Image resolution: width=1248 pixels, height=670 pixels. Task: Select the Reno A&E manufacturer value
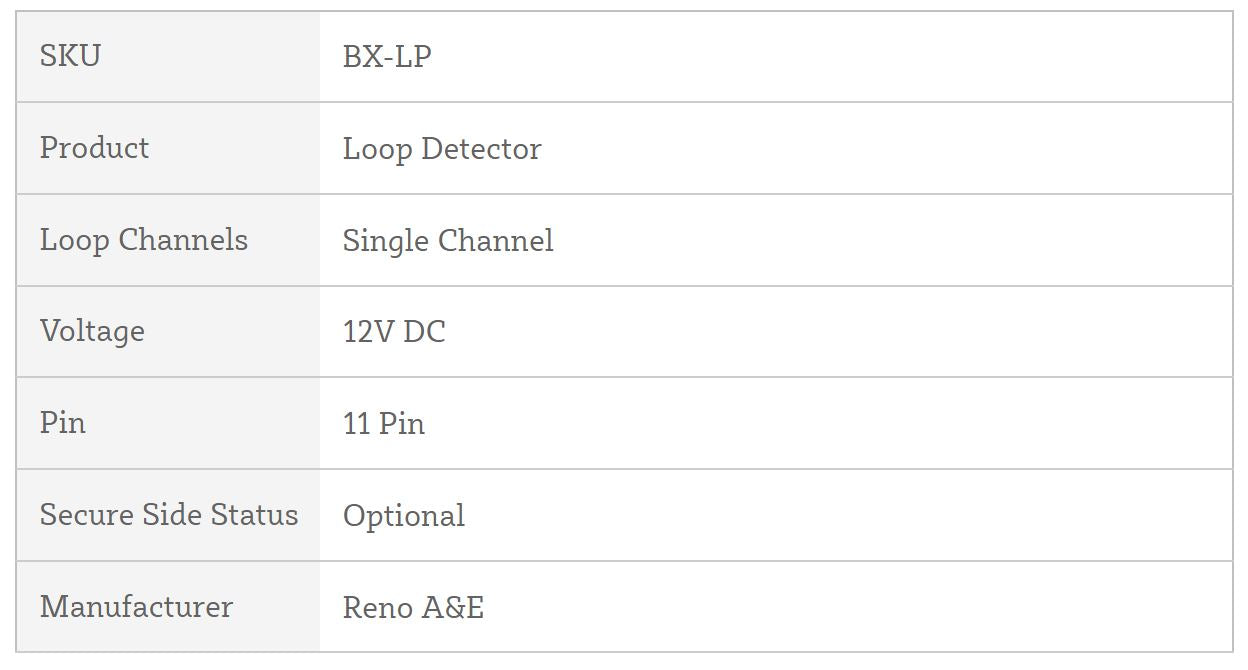[412, 608]
